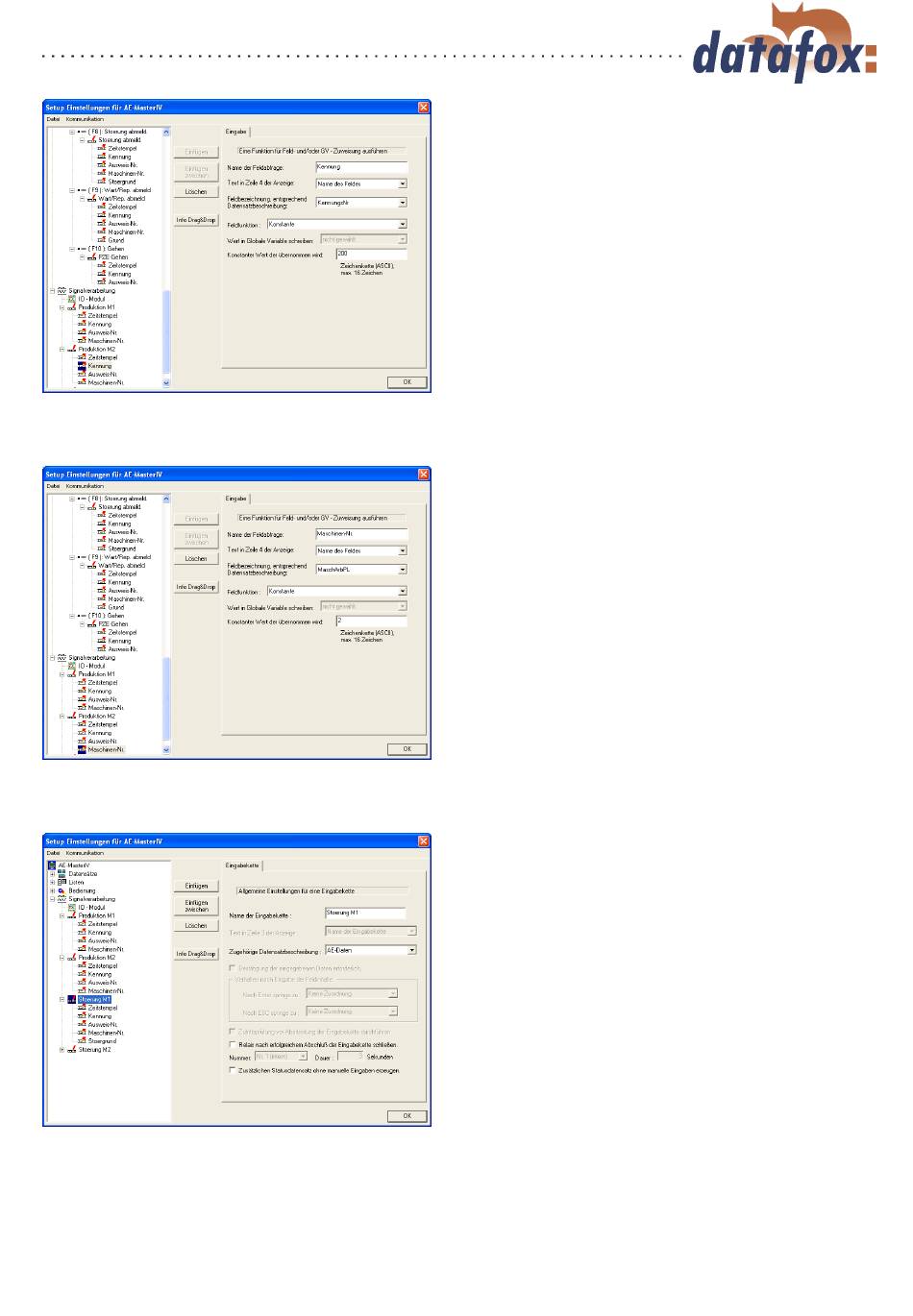This screenshot has height=1316, width=913.
Task: Click the Stoergrund field icon in bottom dialog
Action: pyautogui.click(x=82, y=1041)
